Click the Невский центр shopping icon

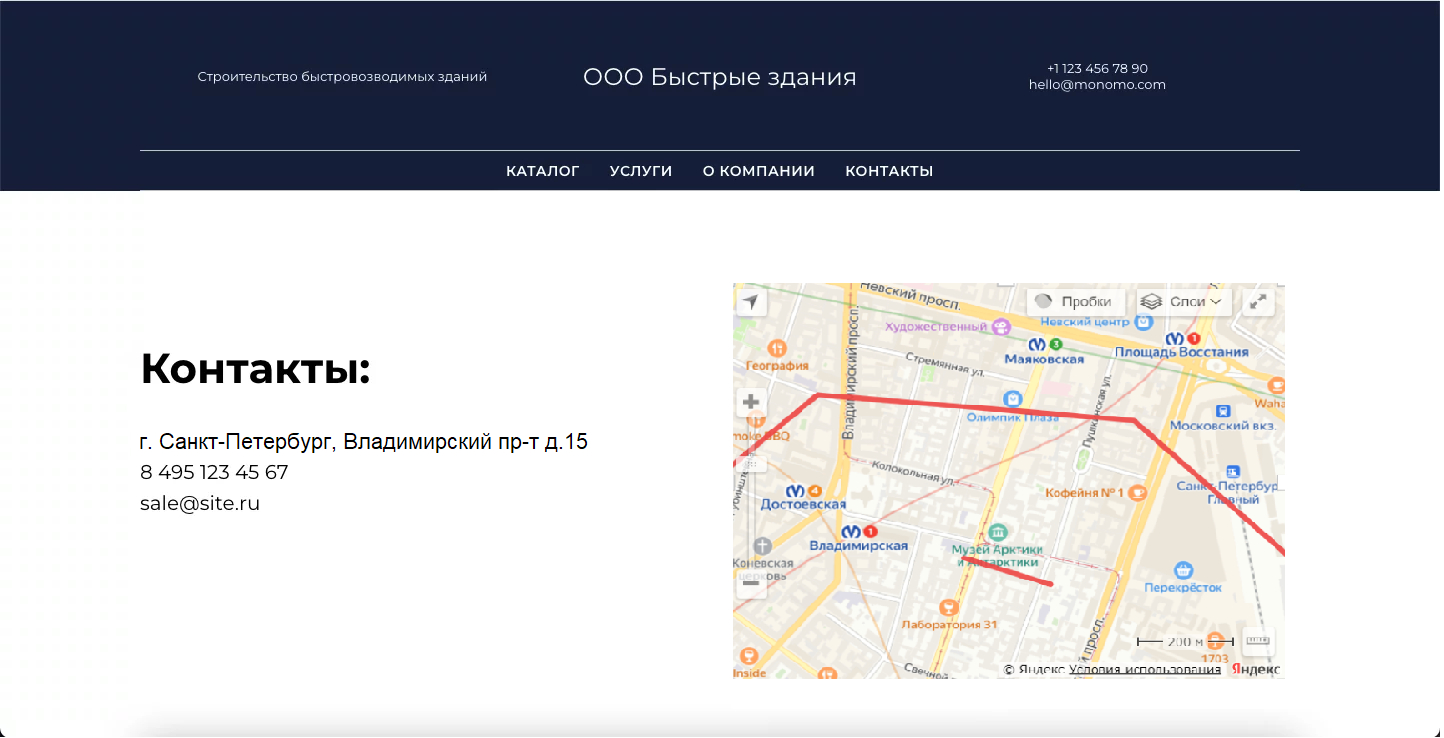point(1142,322)
